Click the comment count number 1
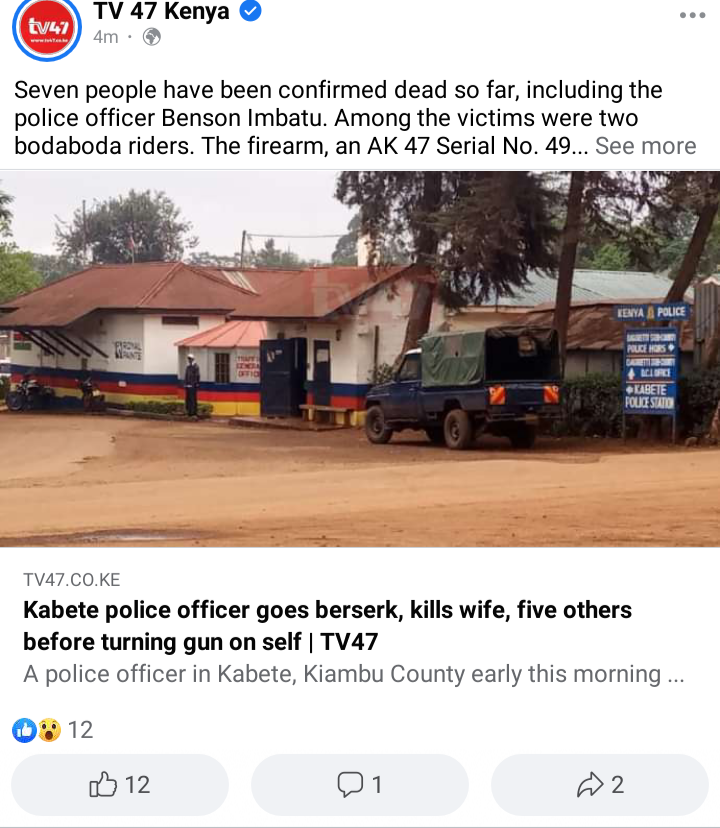Viewport: 720px width, 828px height. click(x=377, y=785)
